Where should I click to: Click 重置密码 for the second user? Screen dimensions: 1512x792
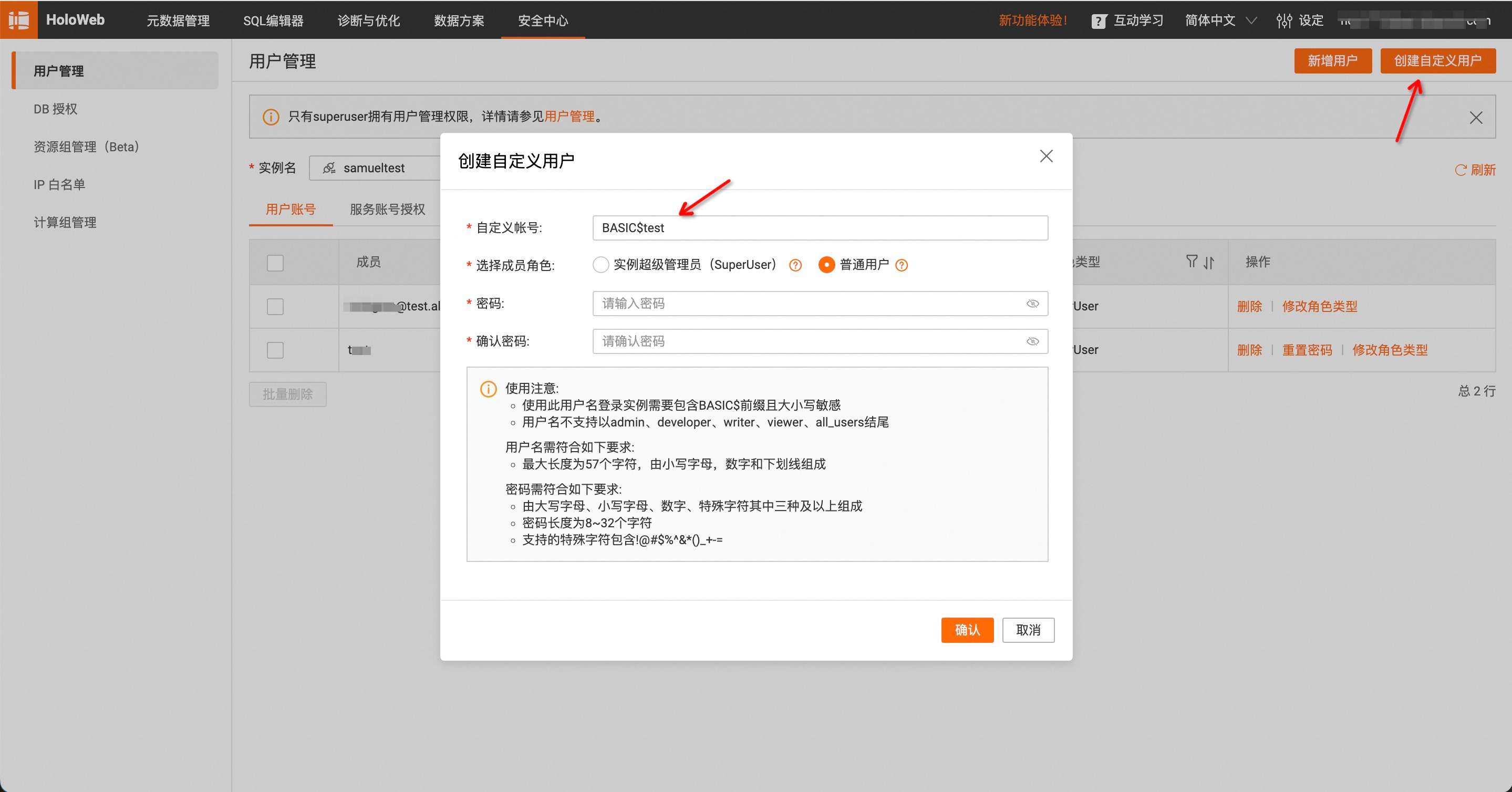point(1307,350)
